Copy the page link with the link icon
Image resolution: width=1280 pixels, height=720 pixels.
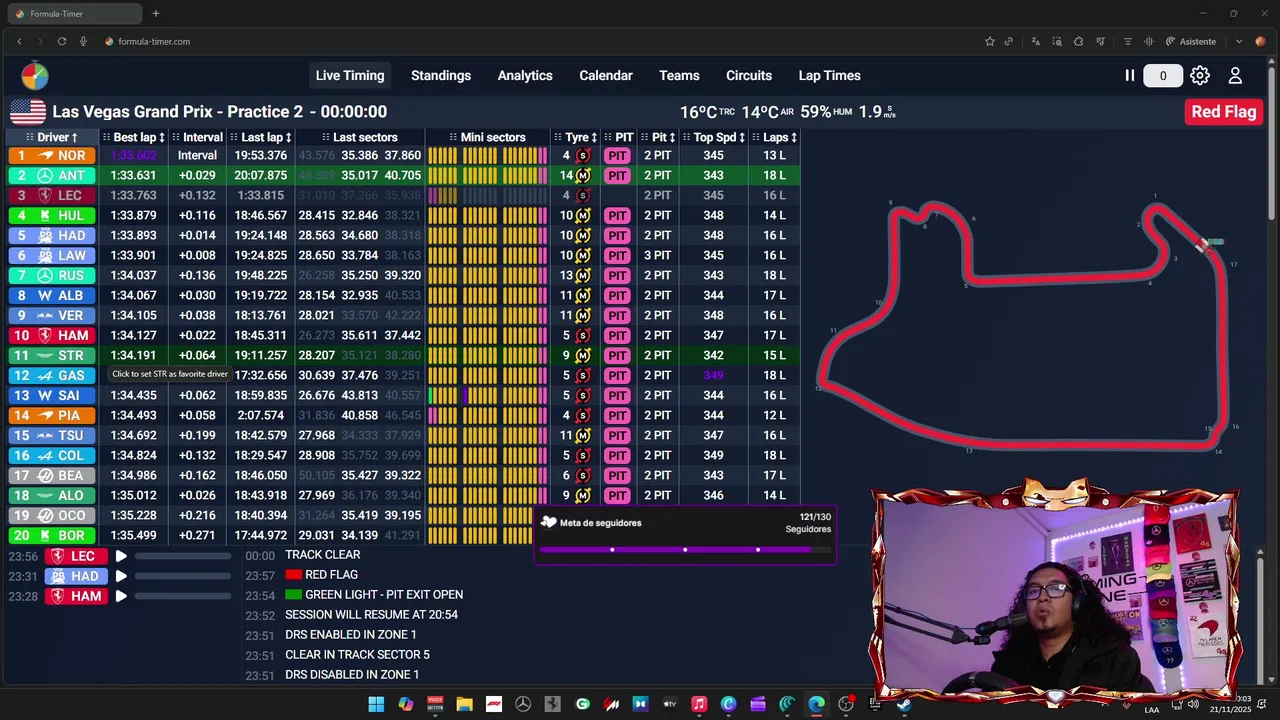1009,41
